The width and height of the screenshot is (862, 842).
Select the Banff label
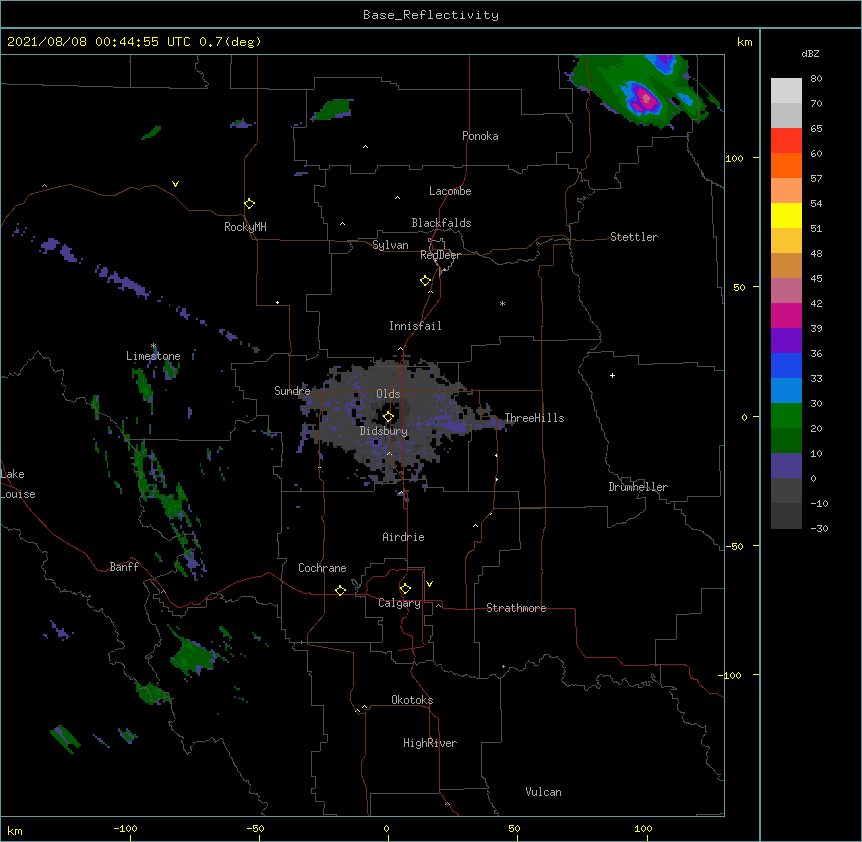tap(124, 567)
